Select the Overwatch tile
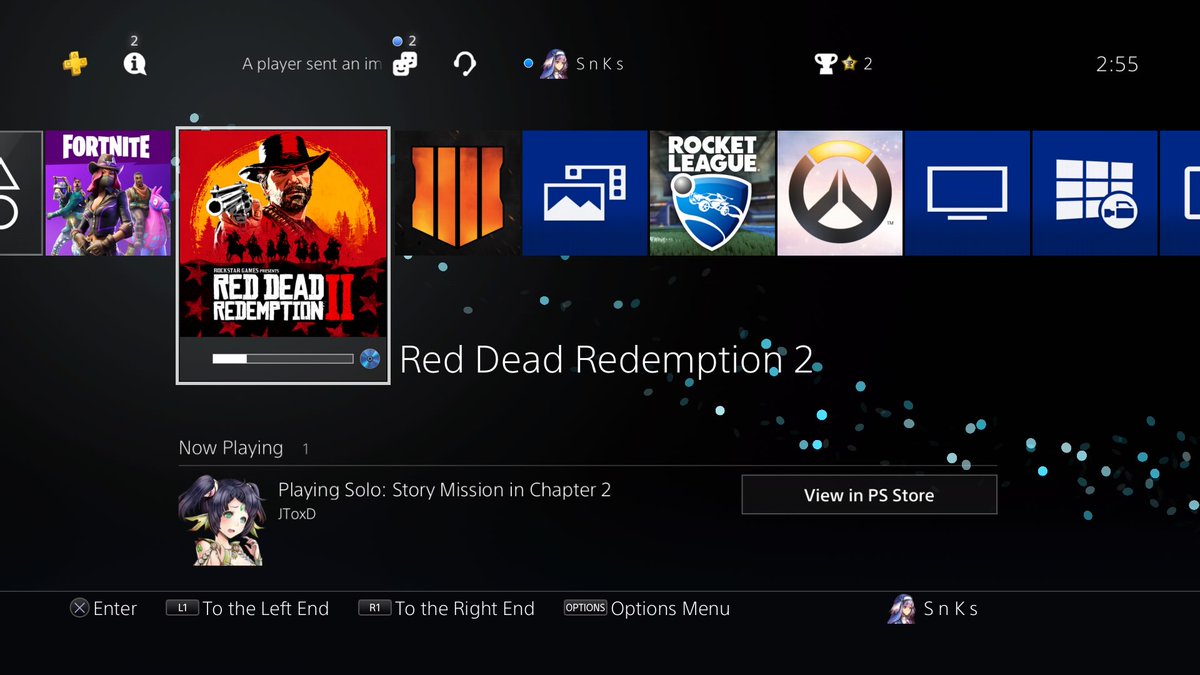 [840, 193]
